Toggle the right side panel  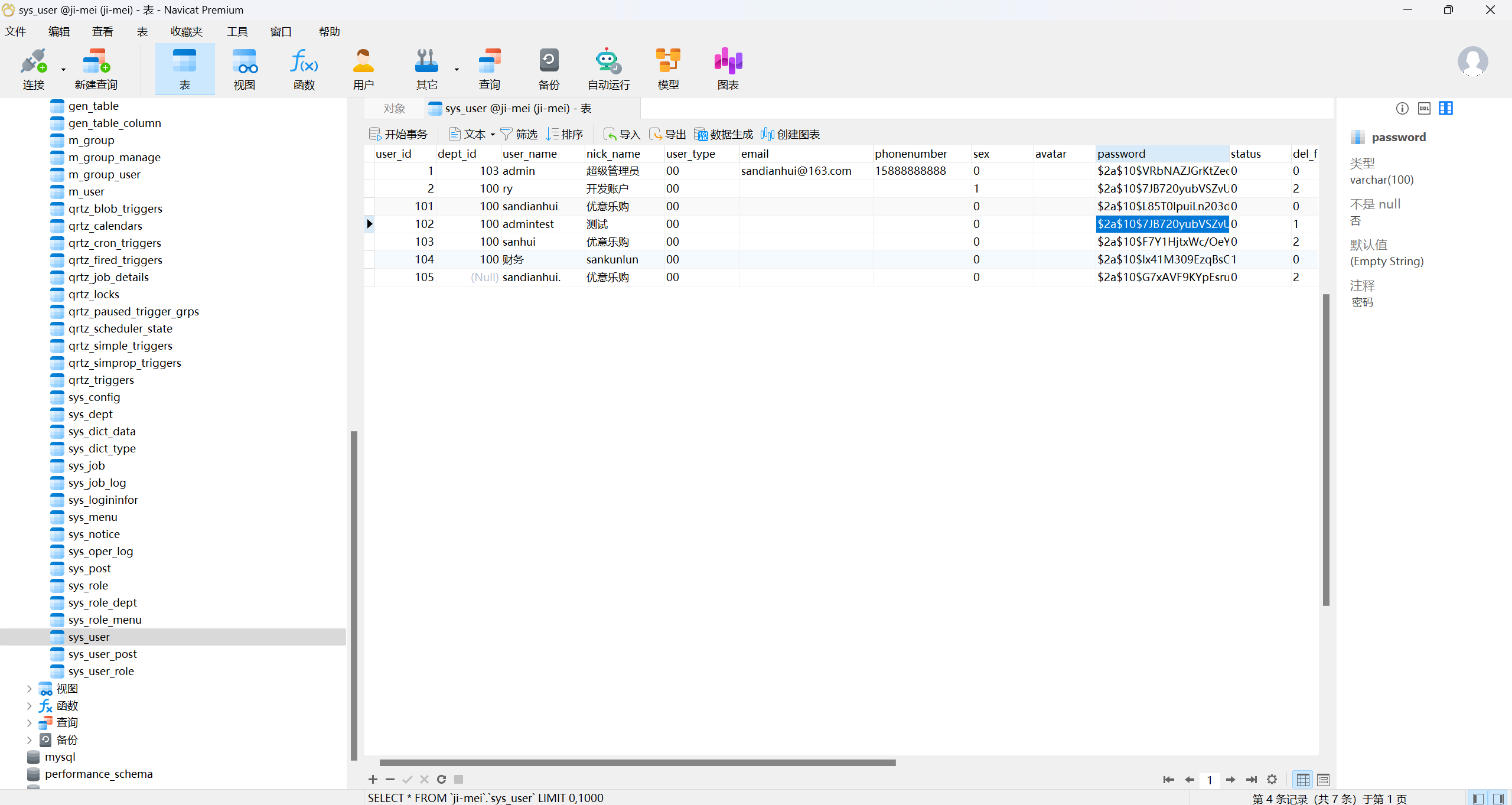click(x=1498, y=799)
